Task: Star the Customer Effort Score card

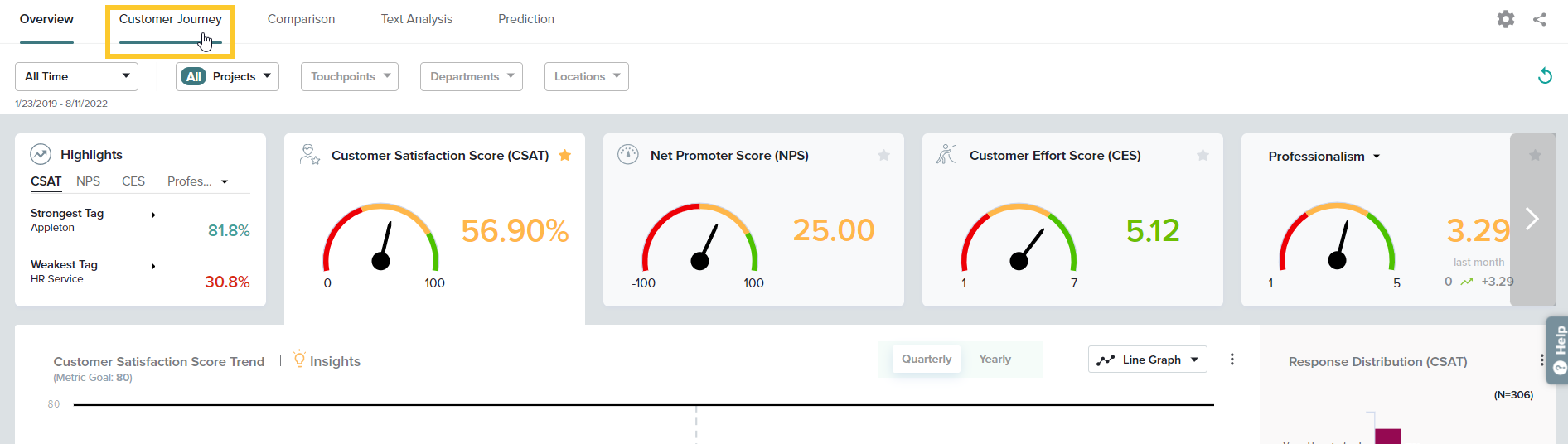Action: coord(1203,156)
